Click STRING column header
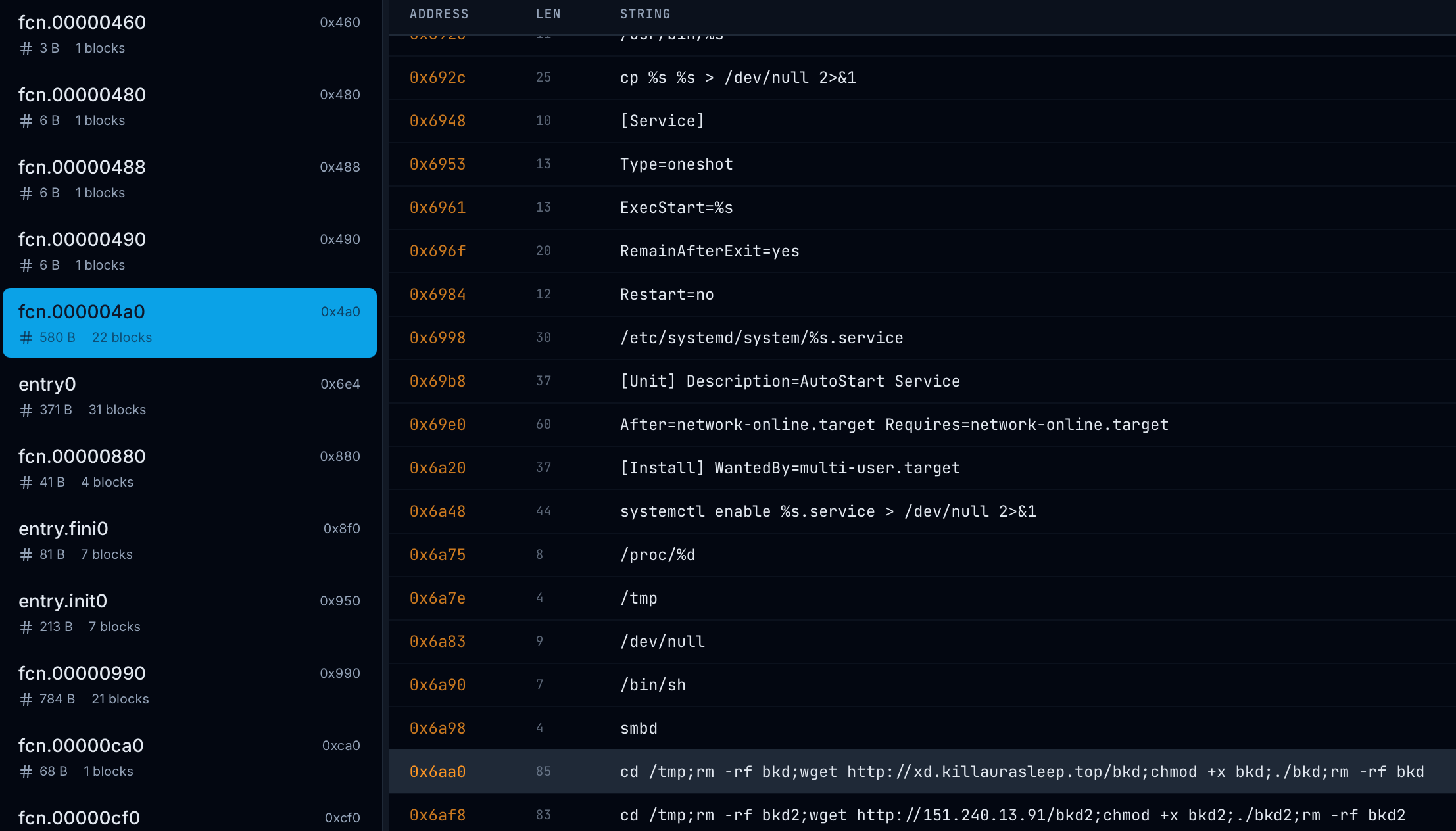 tap(644, 14)
